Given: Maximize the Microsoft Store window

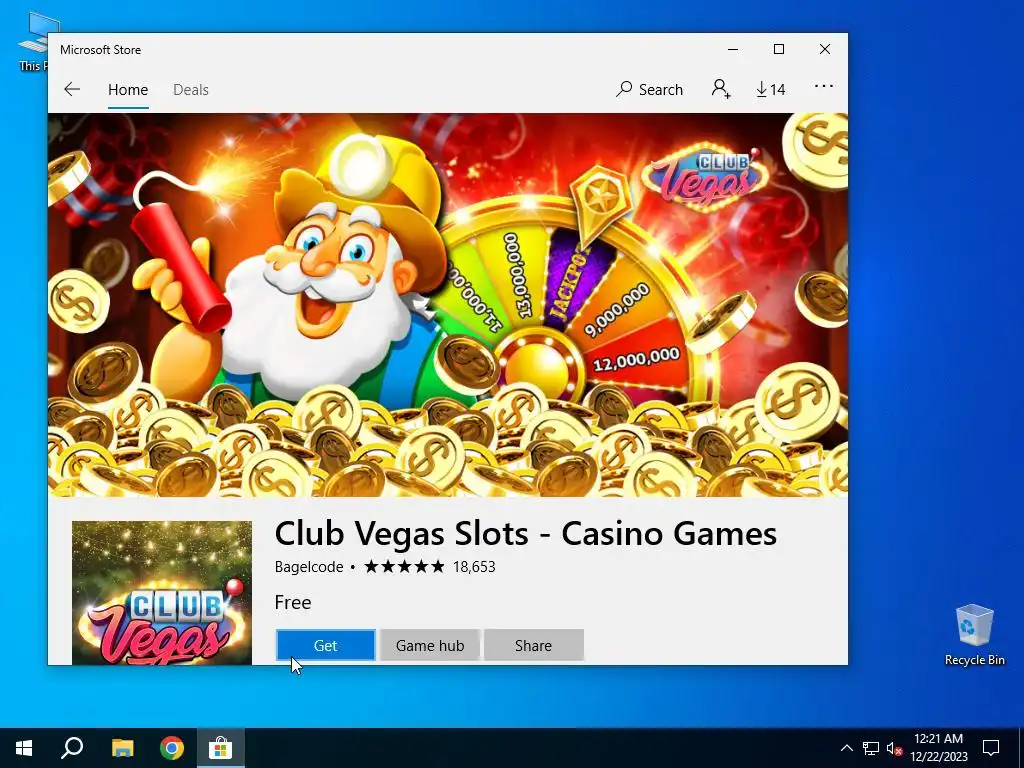Looking at the screenshot, I should click(x=778, y=50).
